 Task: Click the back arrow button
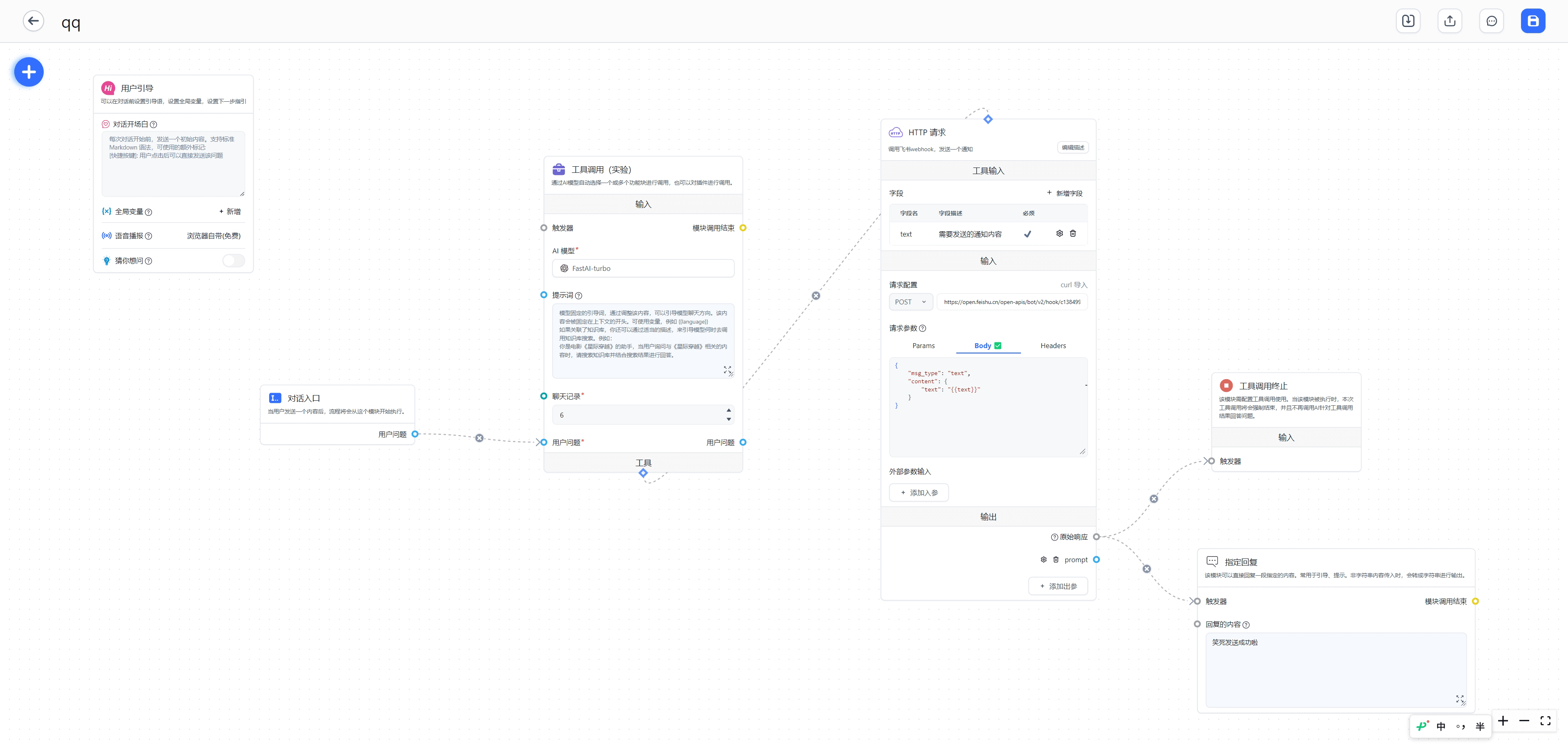click(33, 21)
